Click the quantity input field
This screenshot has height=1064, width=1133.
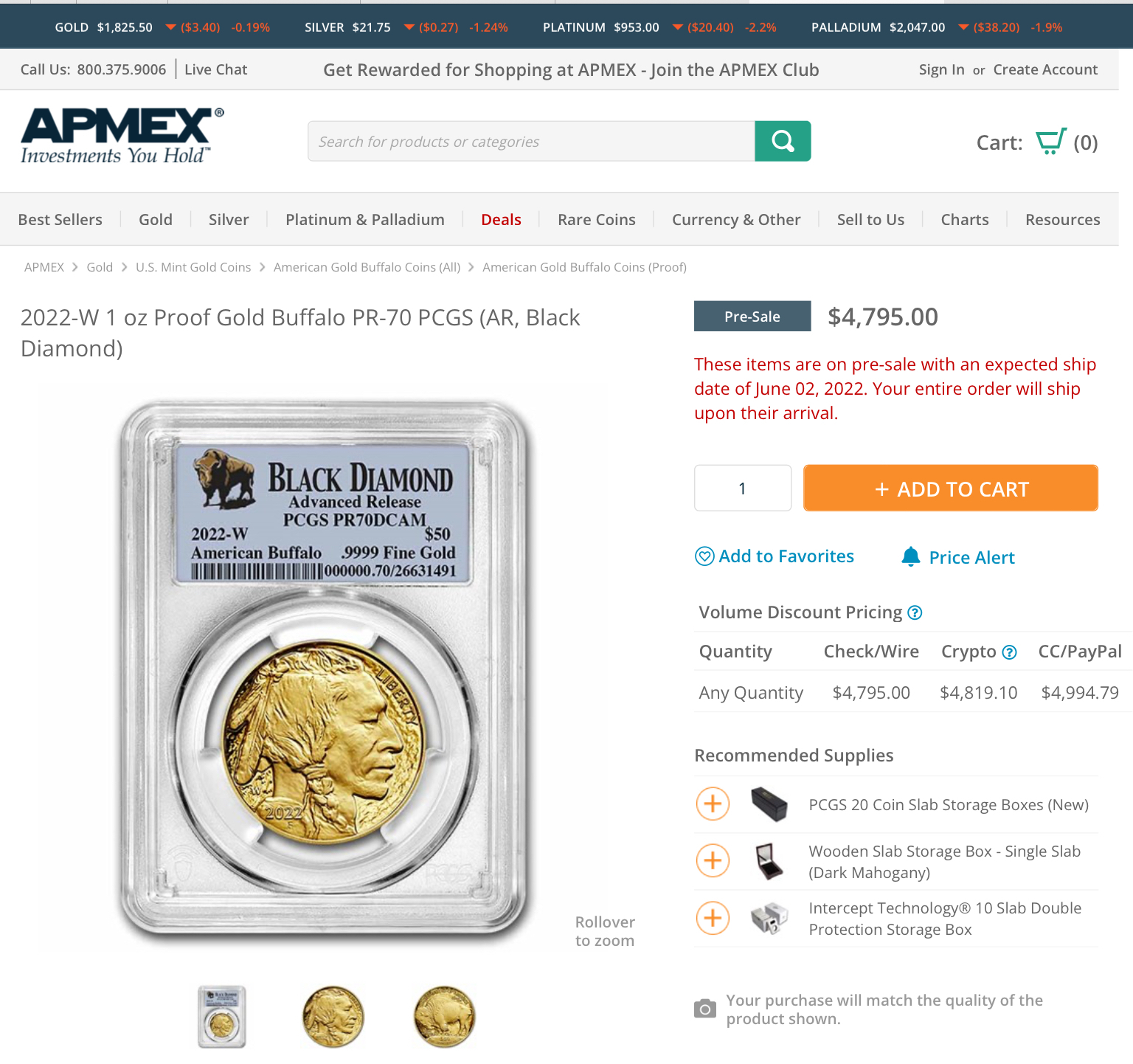(x=742, y=488)
